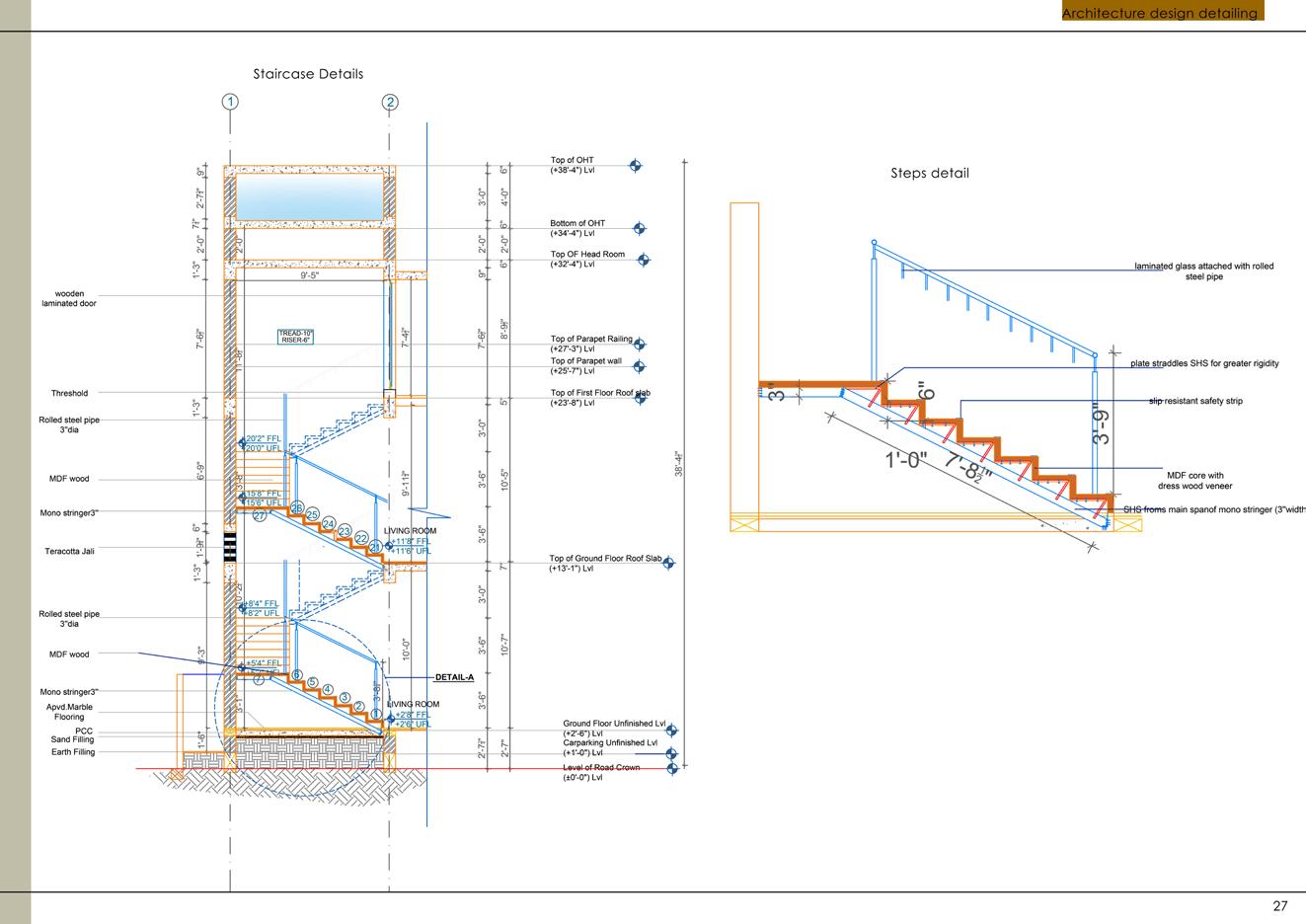Viewport: 1306px width, 924px height.
Task: Select the 'wooden laminated door' annotation
Action: coord(69,298)
